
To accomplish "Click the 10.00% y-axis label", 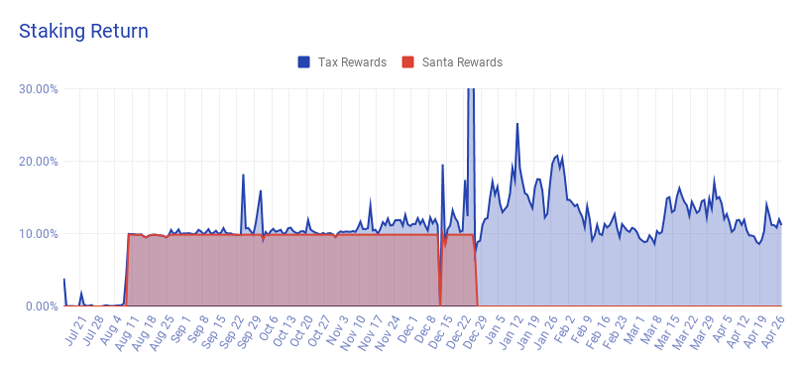I will click(39, 234).
